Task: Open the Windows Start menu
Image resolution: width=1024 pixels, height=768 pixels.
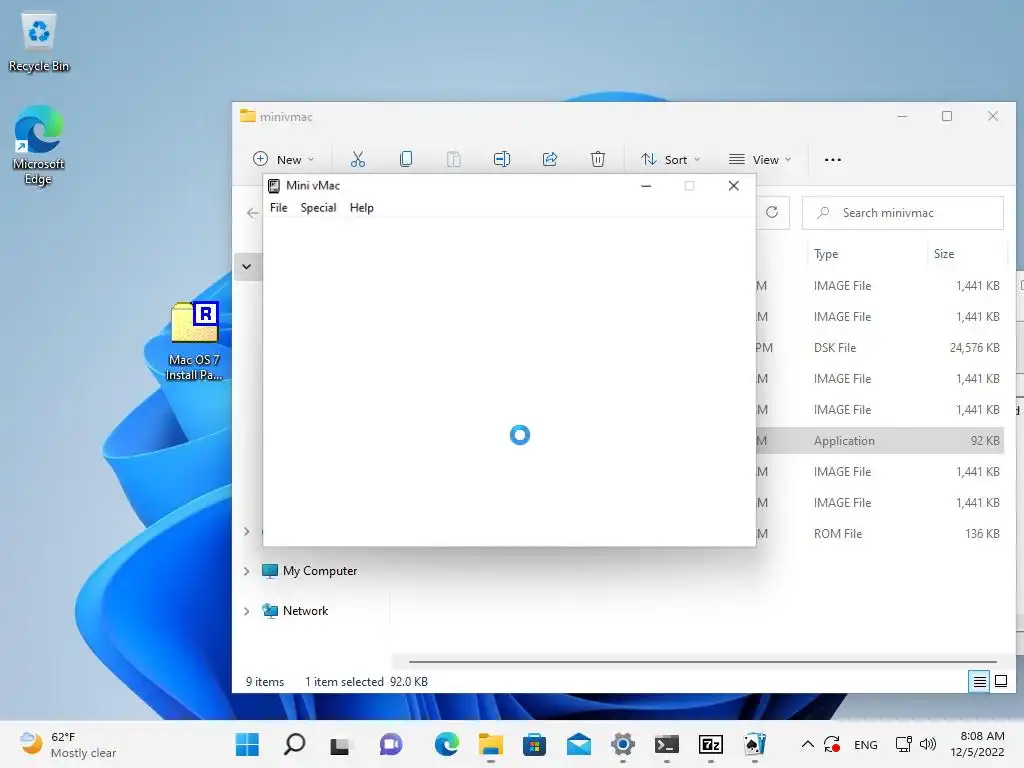Action: click(247, 744)
